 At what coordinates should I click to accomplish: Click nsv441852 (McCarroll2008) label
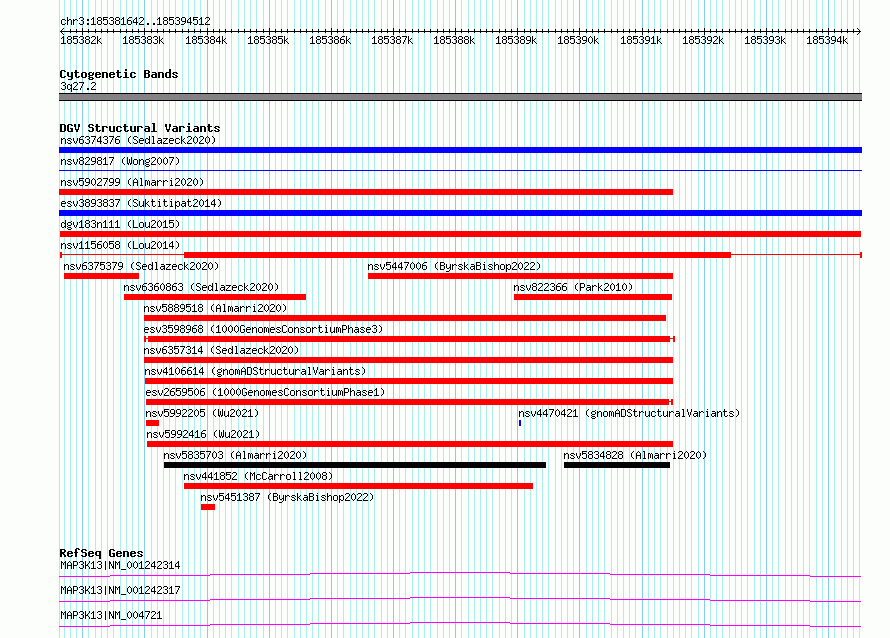258,476
